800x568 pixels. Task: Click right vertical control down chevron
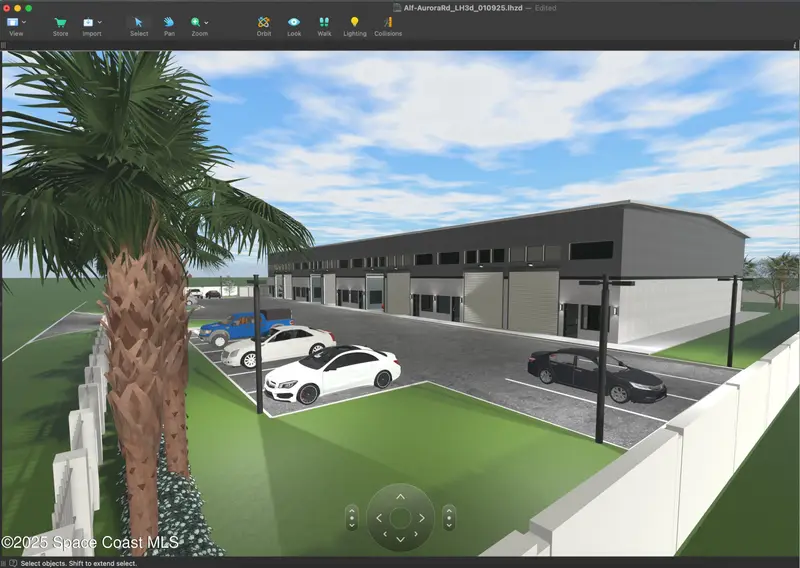pos(449,525)
